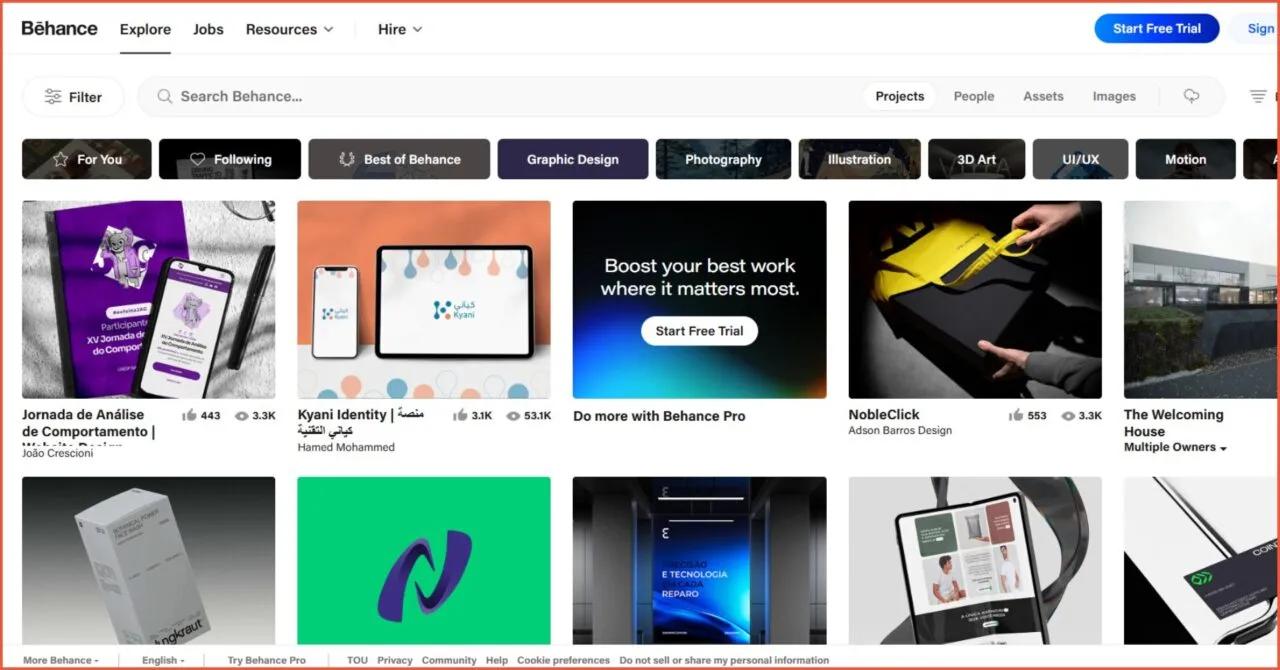The image size is (1280, 670).
Task: Switch to the People search tab
Action: [973, 95]
